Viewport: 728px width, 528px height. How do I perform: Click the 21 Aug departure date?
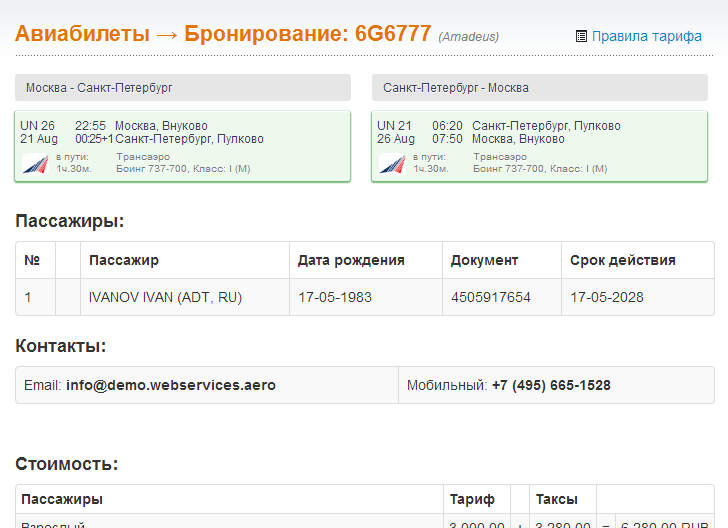tap(39, 139)
